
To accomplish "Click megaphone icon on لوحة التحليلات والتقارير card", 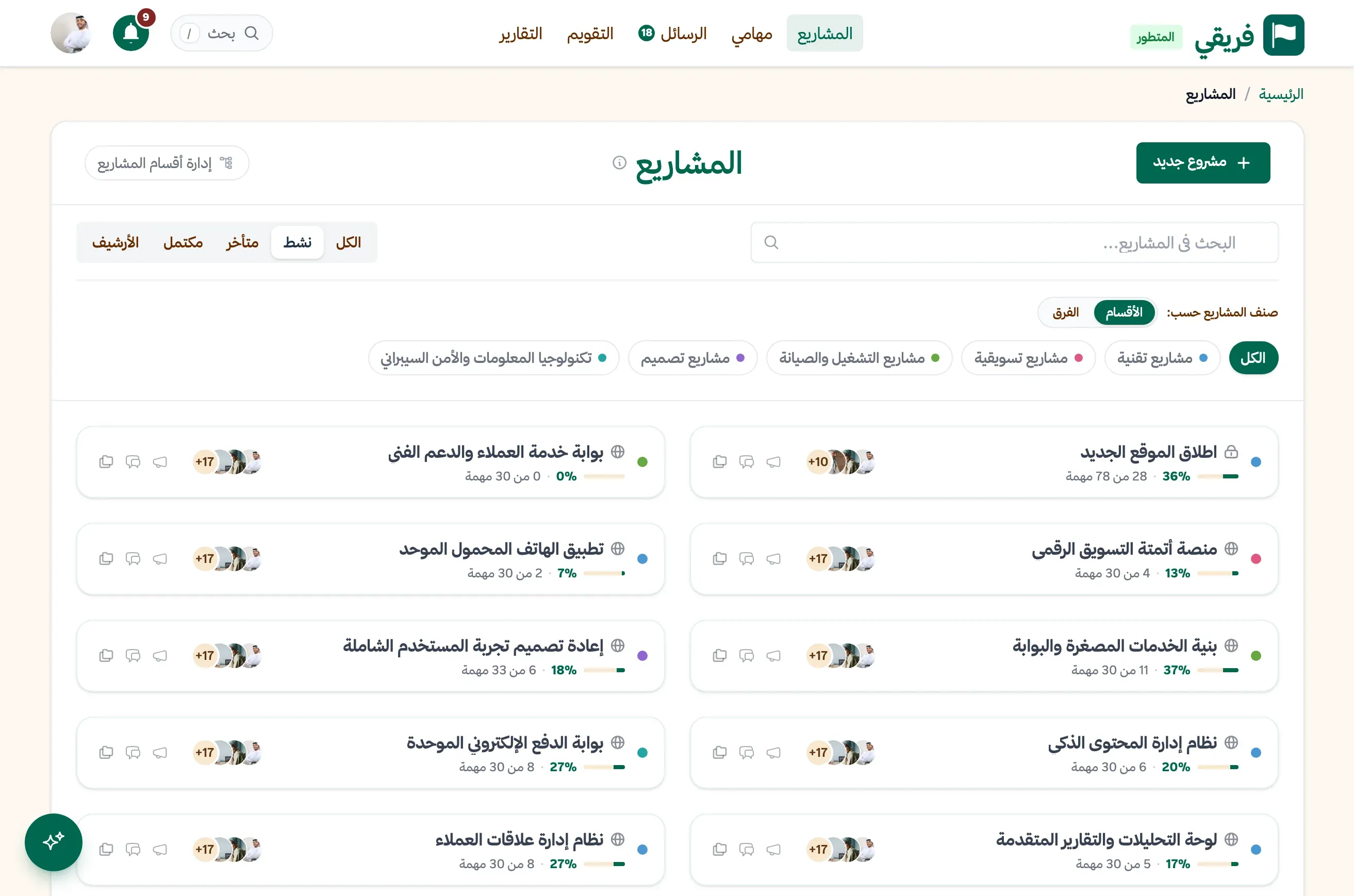I will 773,850.
